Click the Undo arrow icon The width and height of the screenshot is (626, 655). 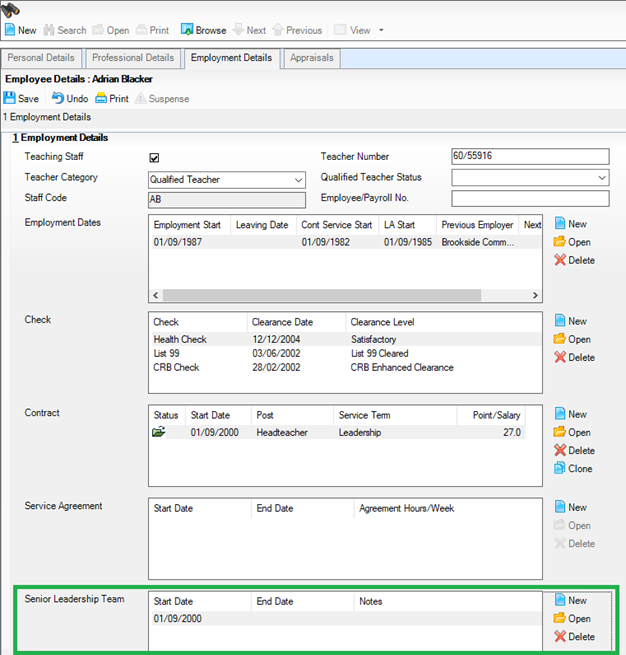58,99
